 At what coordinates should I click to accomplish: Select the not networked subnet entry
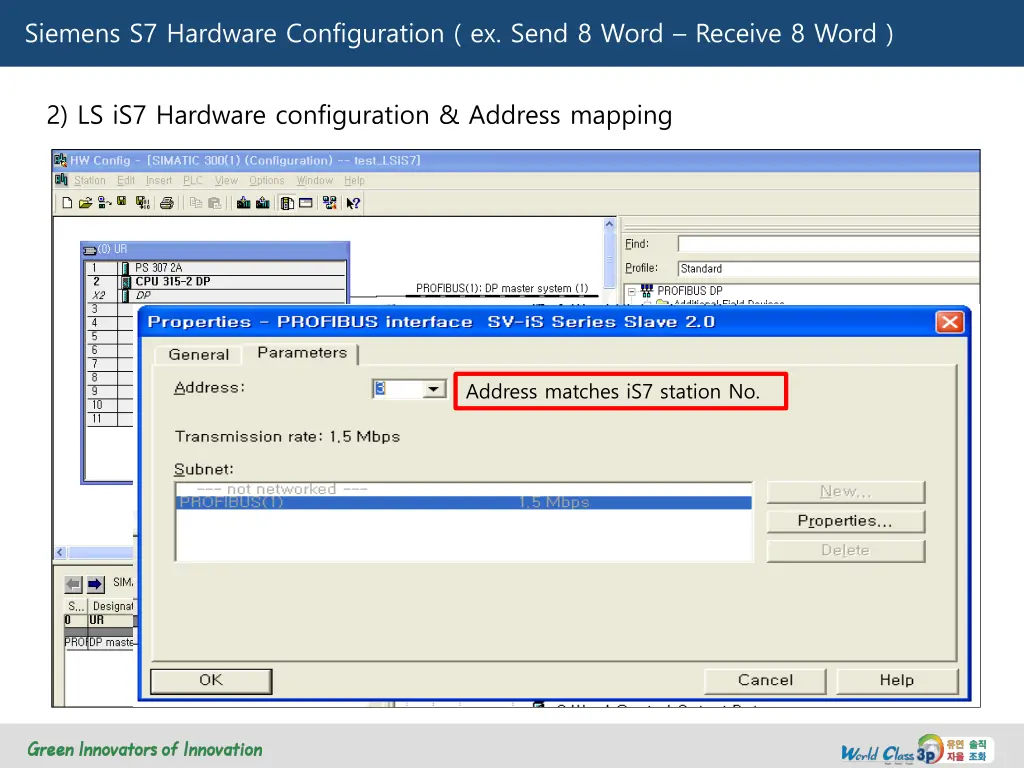(464, 489)
